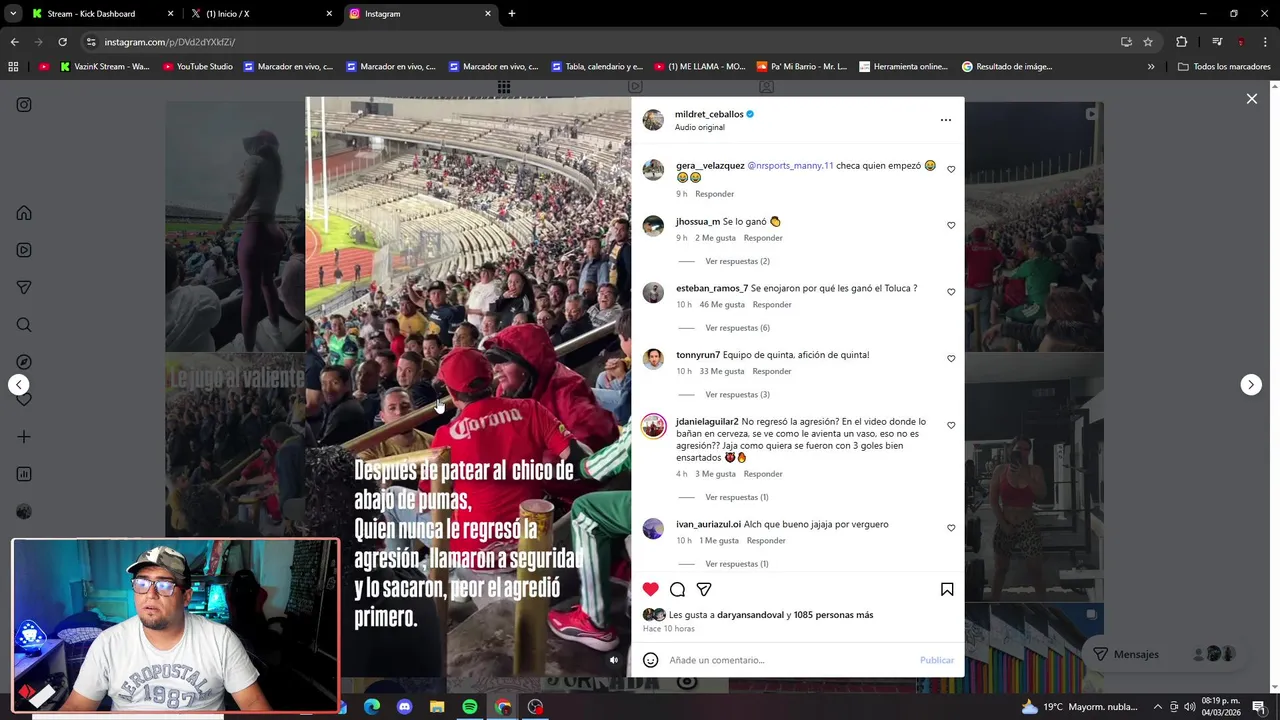Save post with the bookmark icon
This screenshot has height=720, width=1280.
(947, 589)
